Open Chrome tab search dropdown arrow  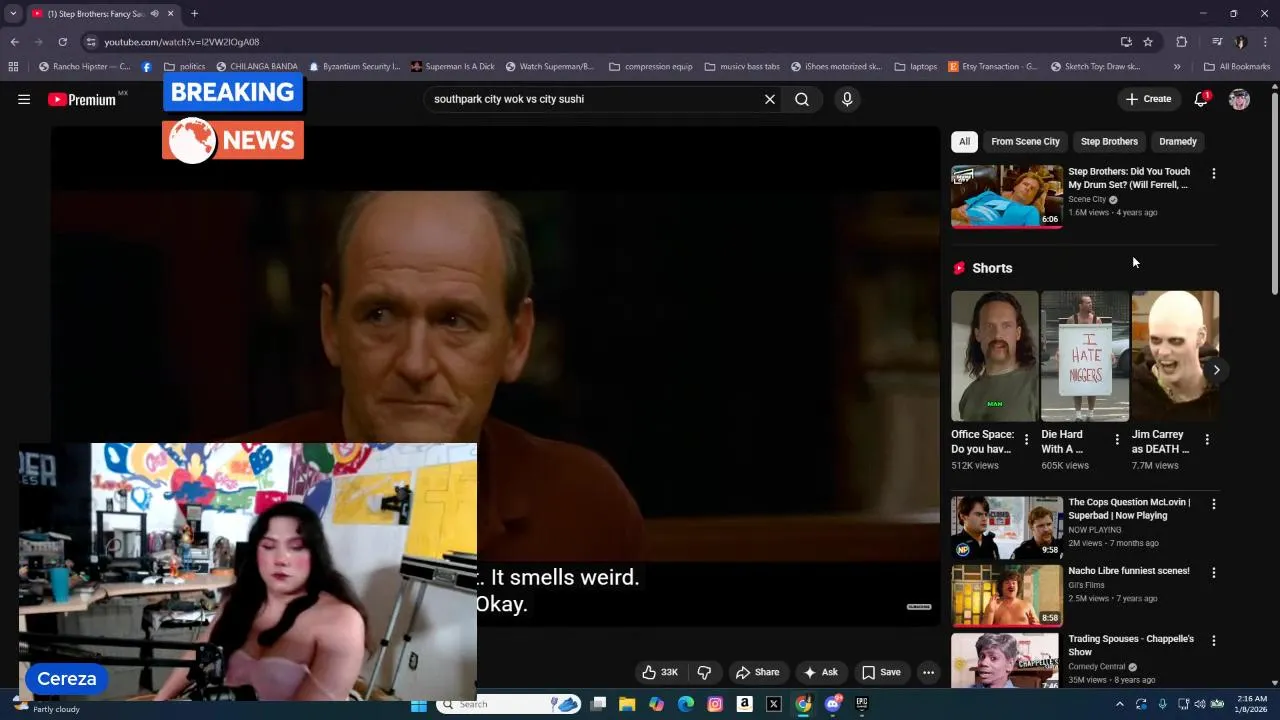pos(13,14)
